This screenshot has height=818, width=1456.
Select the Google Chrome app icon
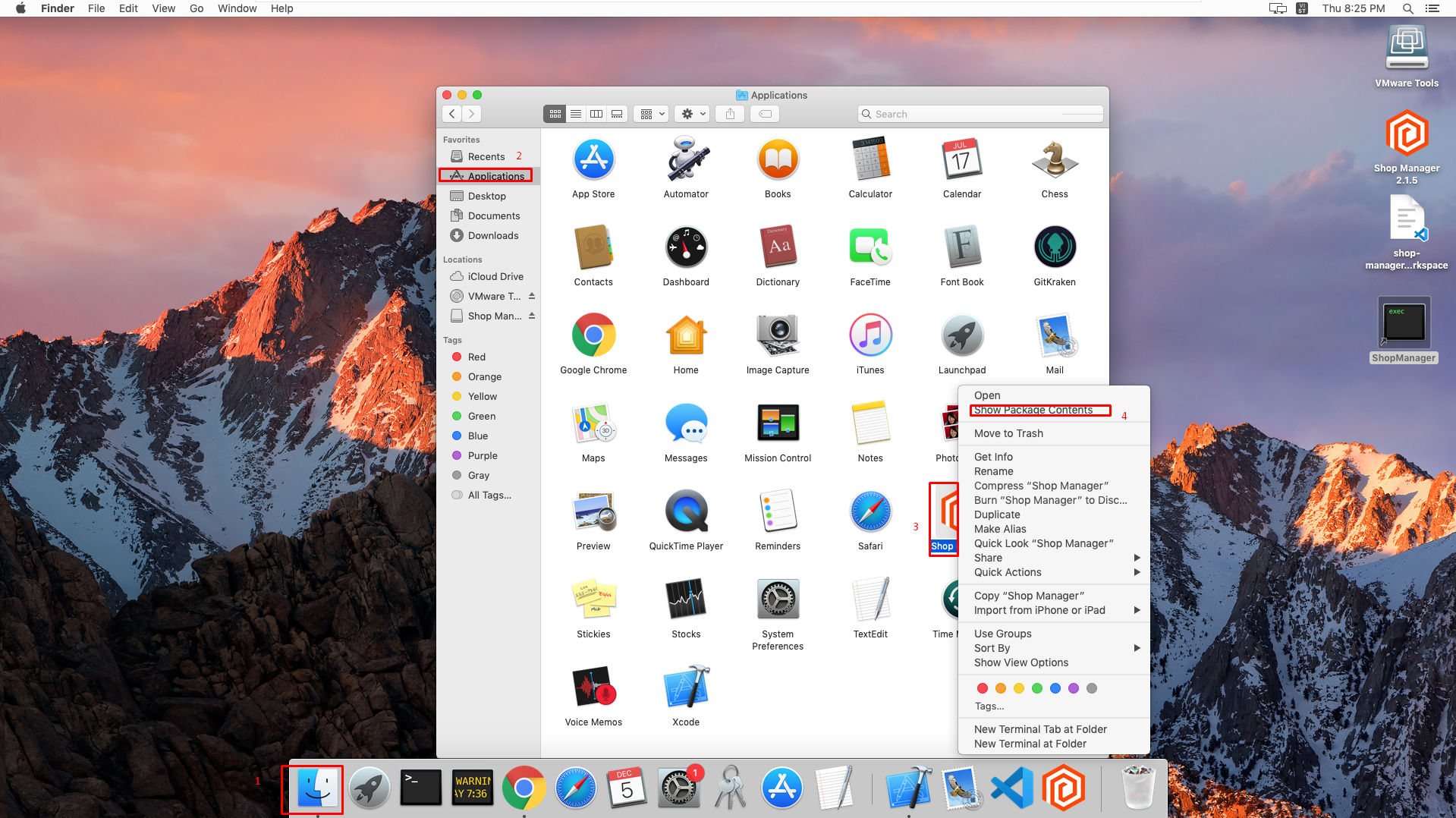pyautogui.click(x=593, y=335)
